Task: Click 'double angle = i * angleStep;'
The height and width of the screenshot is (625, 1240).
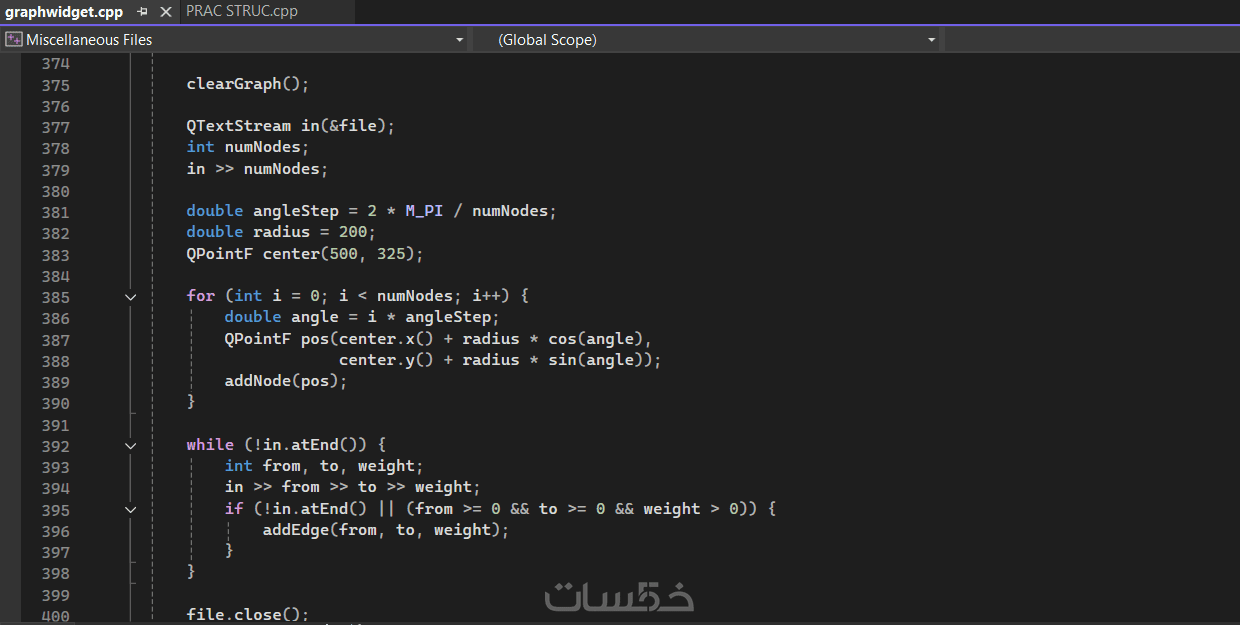Action: pos(362,317)
